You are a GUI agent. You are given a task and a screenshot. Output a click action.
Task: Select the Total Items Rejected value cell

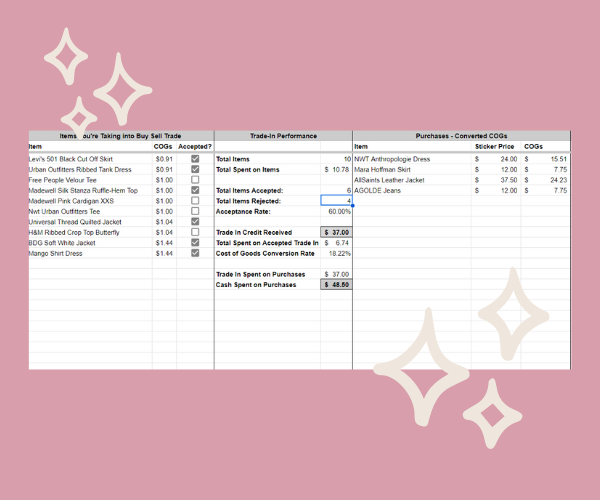click(336, 201)
